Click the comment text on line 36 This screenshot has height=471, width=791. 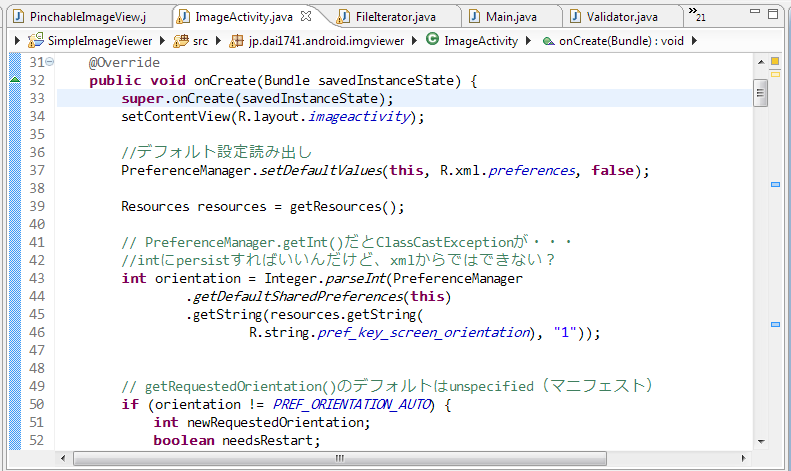(216, 152)
